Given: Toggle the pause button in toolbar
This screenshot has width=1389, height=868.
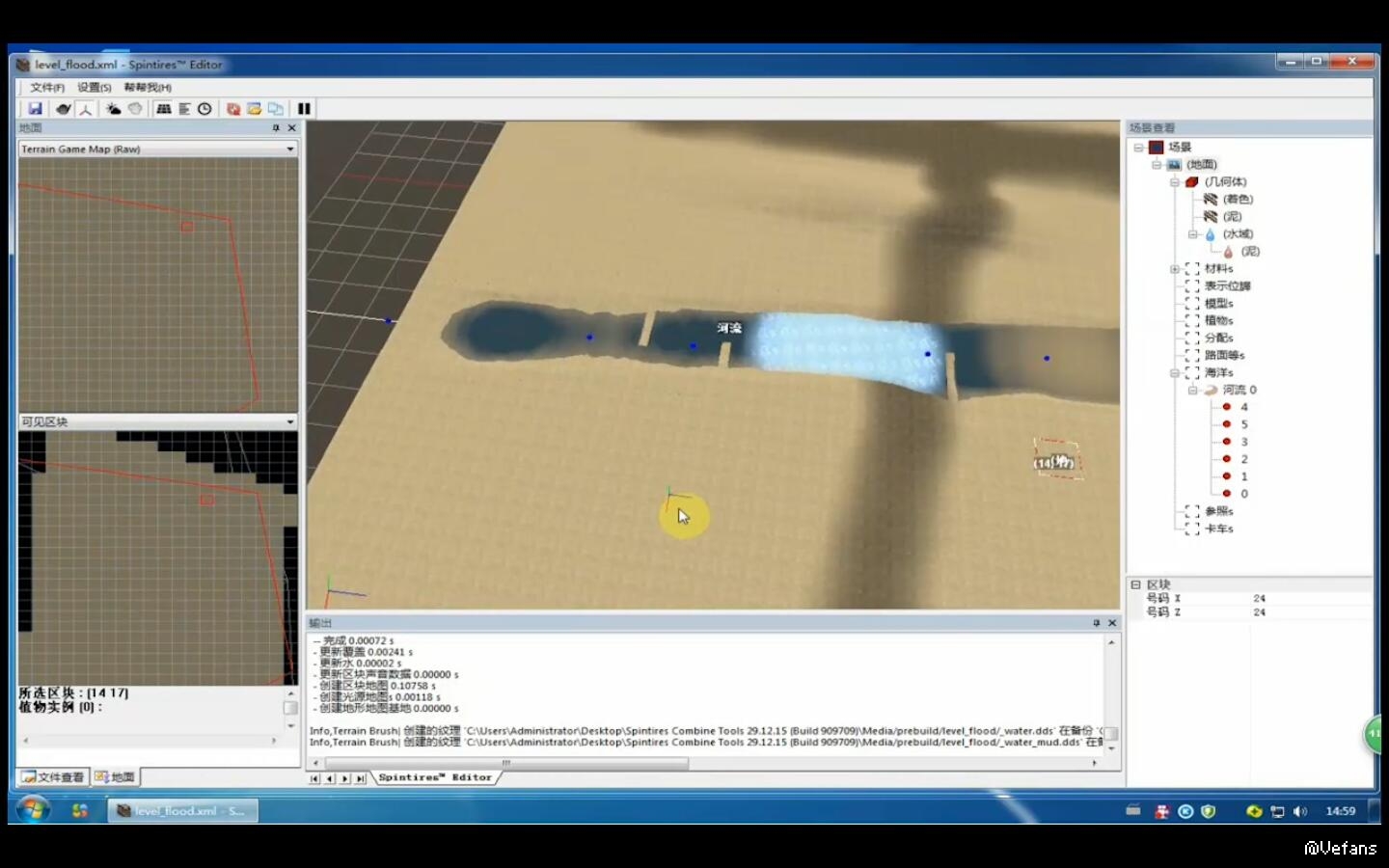Looking at the screenshot, I should point(304,109).
